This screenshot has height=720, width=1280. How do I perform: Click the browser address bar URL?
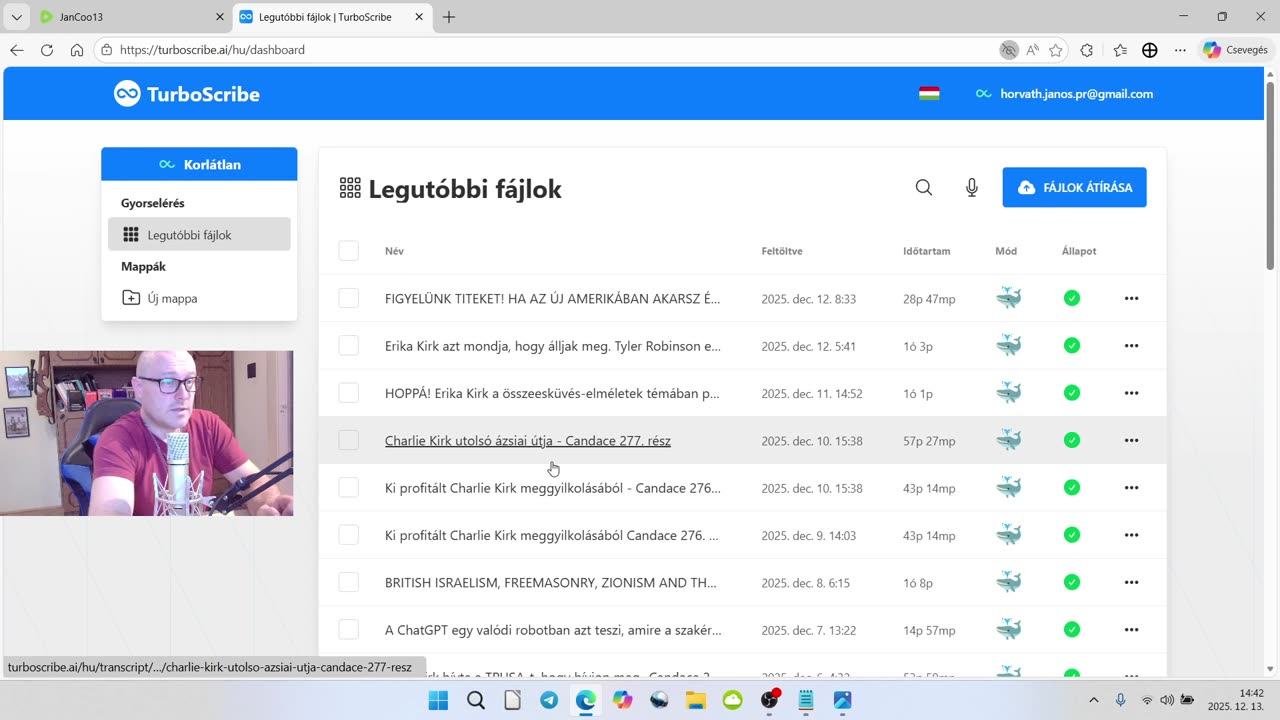(x=212, y=50)
